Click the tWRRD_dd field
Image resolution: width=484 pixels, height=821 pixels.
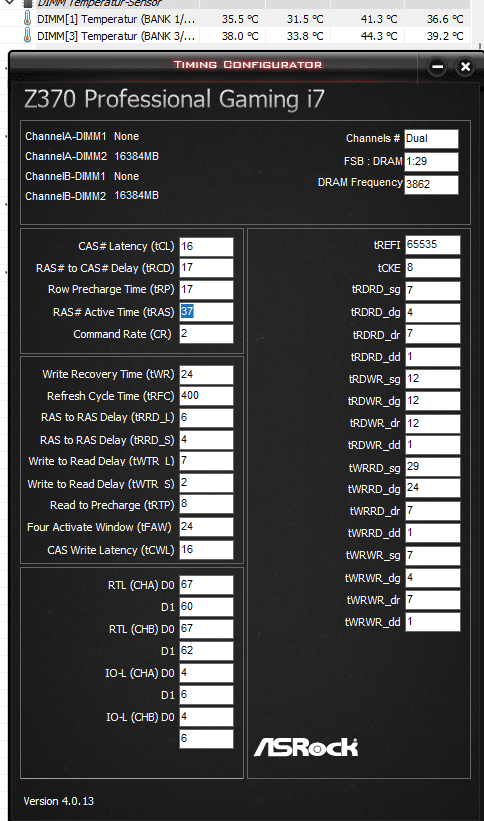click(433, 533)
